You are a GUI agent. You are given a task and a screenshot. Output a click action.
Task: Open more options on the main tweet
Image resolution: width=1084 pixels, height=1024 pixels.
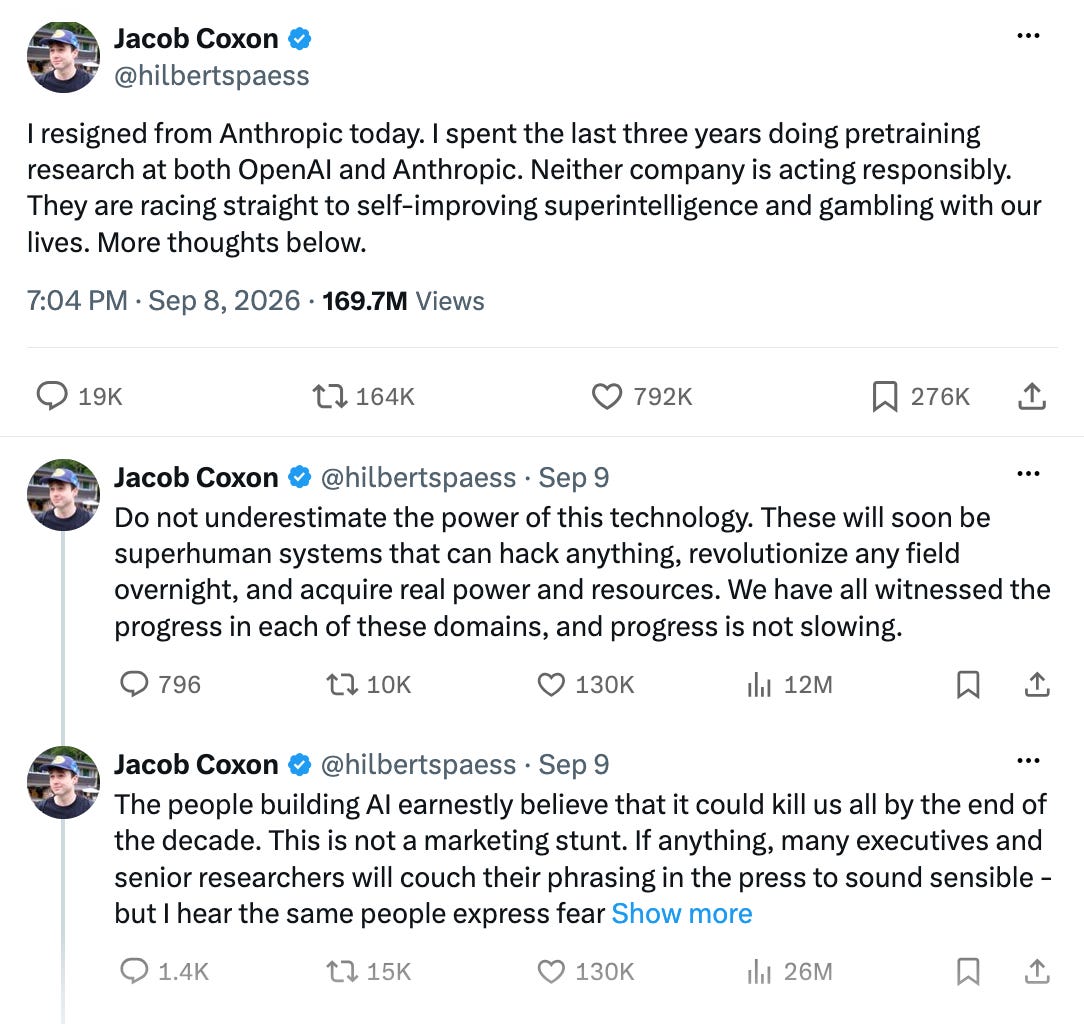tap(1028, 35)
